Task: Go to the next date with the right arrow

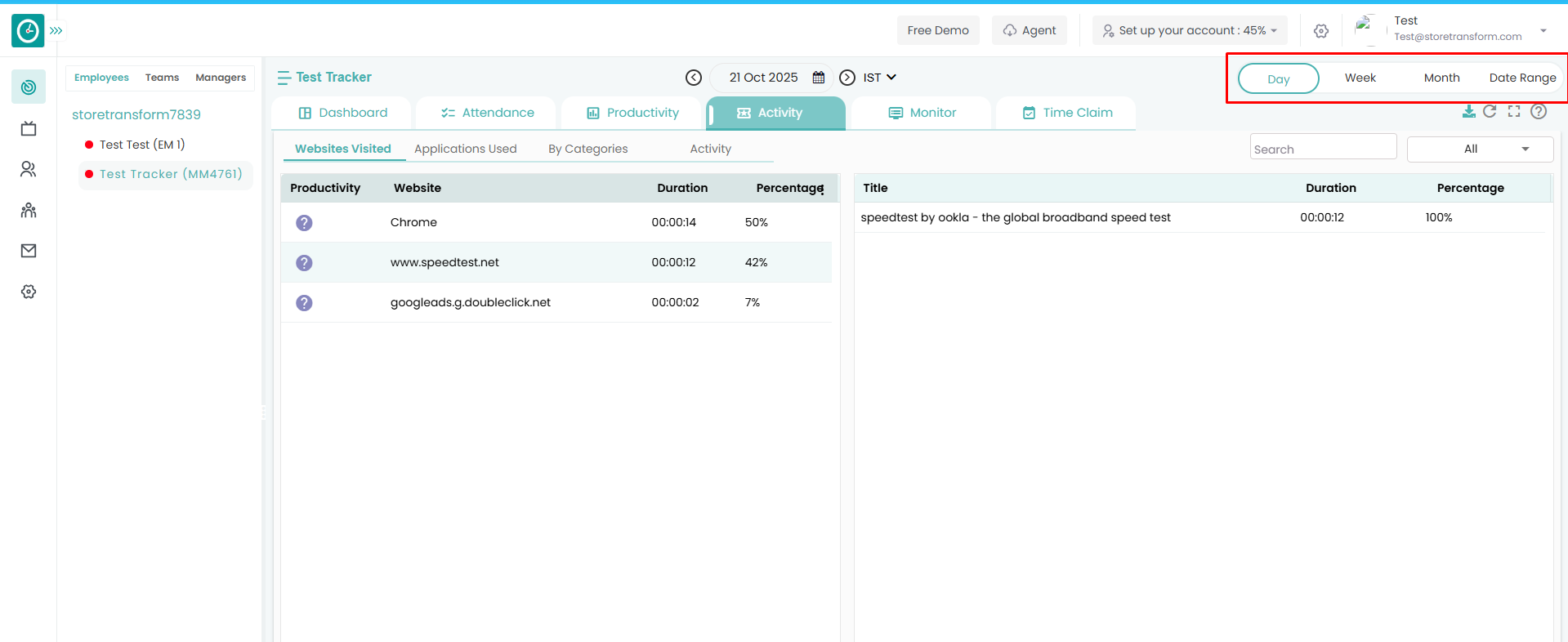Action: pos(847,78)
